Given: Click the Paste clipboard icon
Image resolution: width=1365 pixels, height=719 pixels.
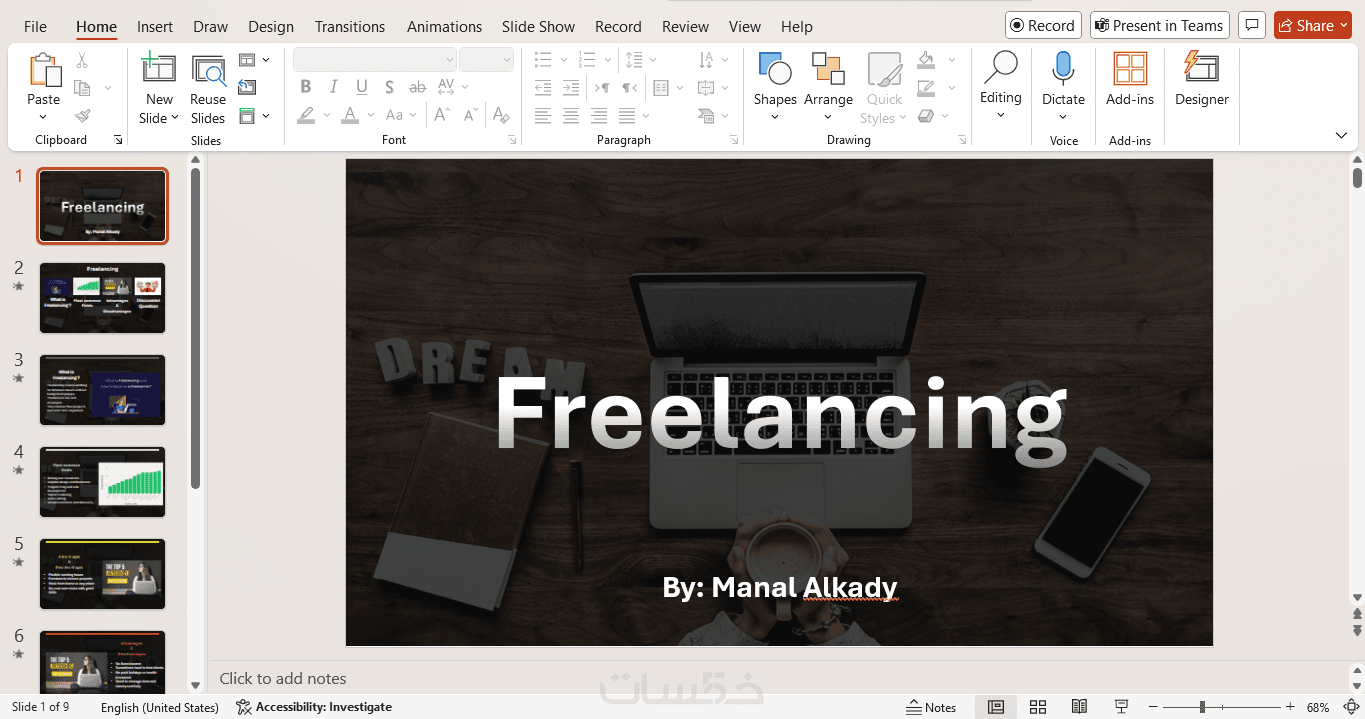Looking at the screenshot, I should click(x=44, y=69).
